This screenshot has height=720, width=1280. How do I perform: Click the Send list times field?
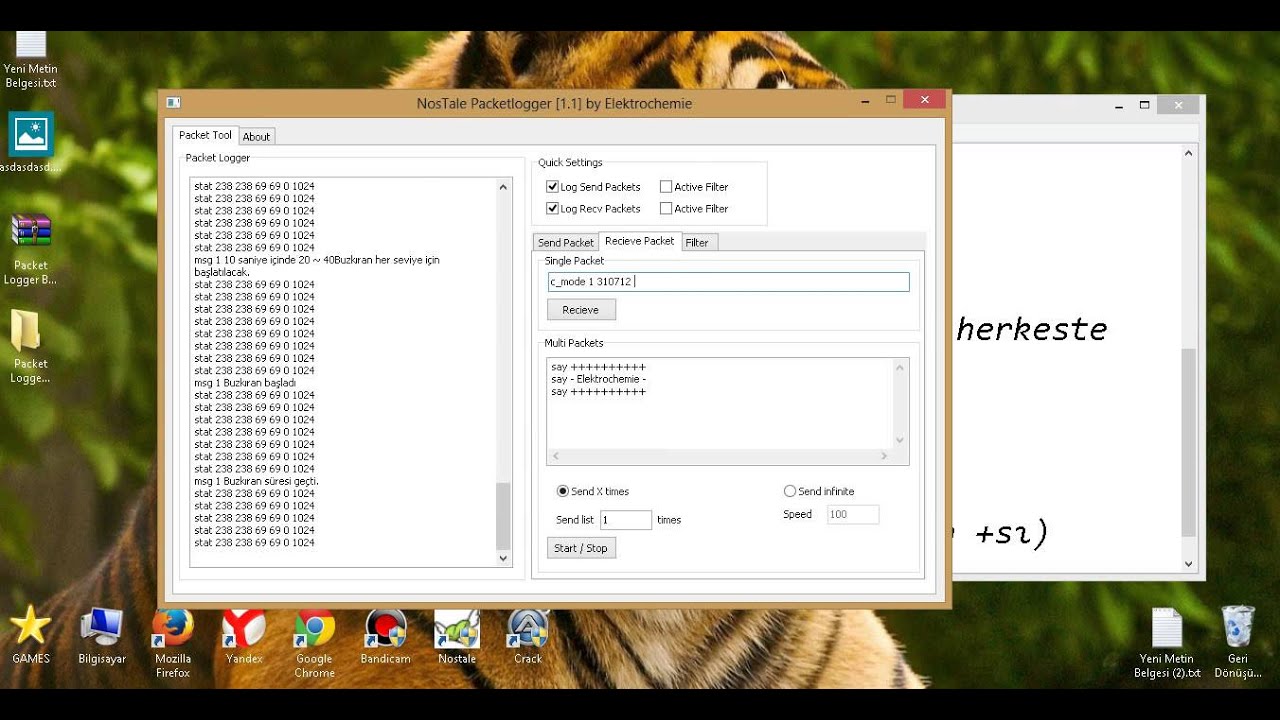(626, 520)
